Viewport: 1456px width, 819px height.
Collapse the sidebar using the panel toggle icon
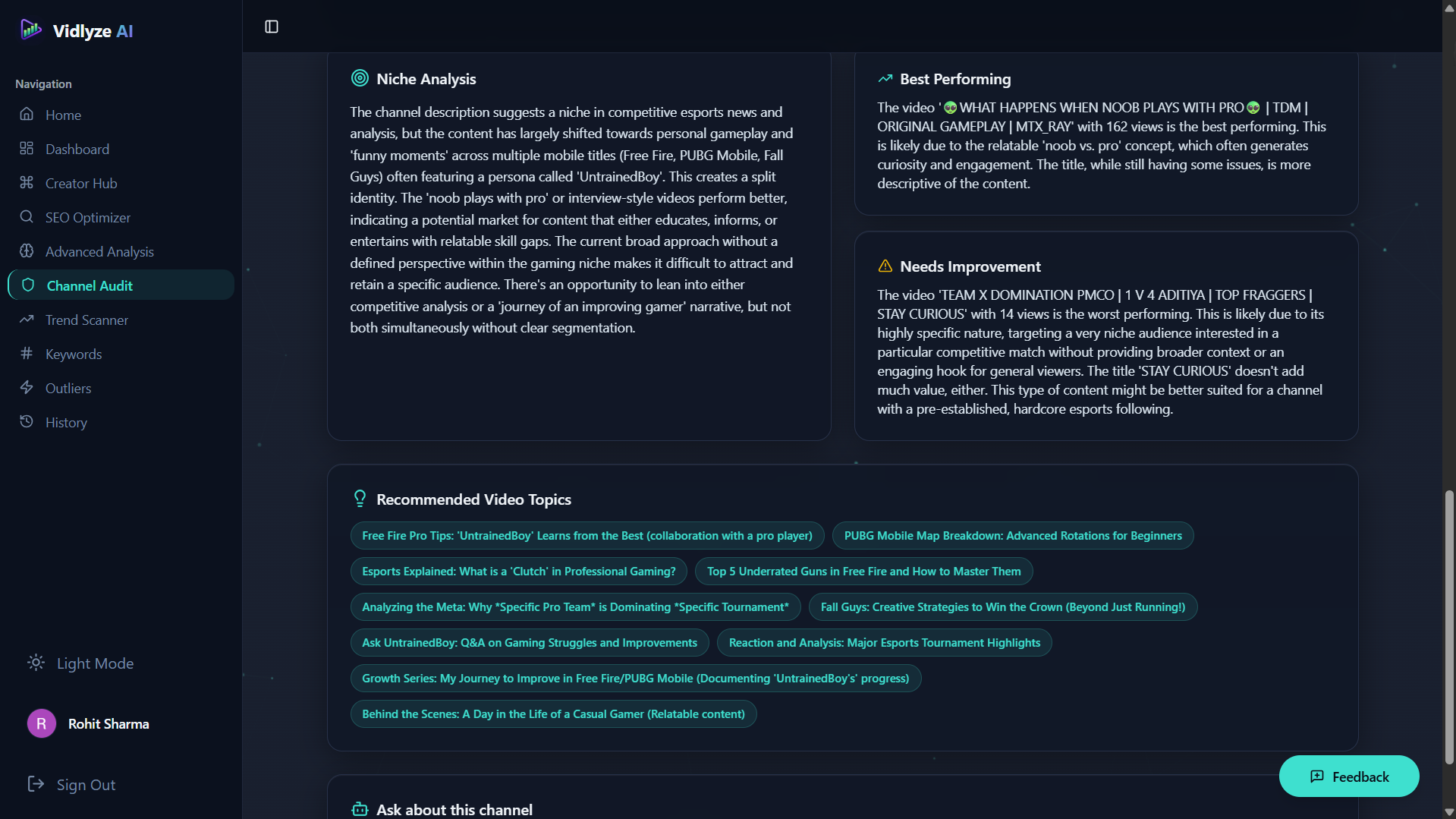coord(271,26)
